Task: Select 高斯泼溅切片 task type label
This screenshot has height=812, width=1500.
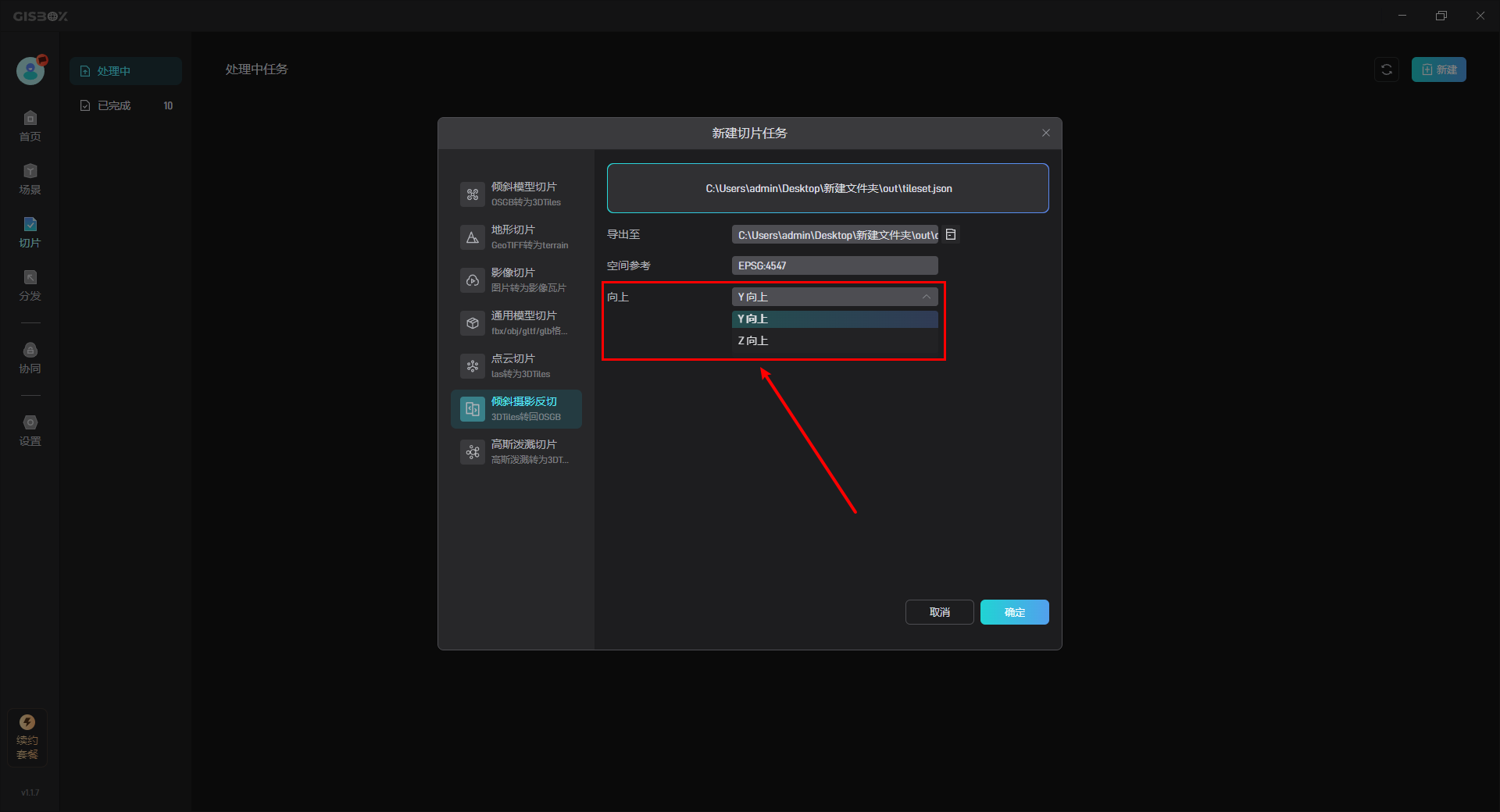Action: (x=524, y=444)
